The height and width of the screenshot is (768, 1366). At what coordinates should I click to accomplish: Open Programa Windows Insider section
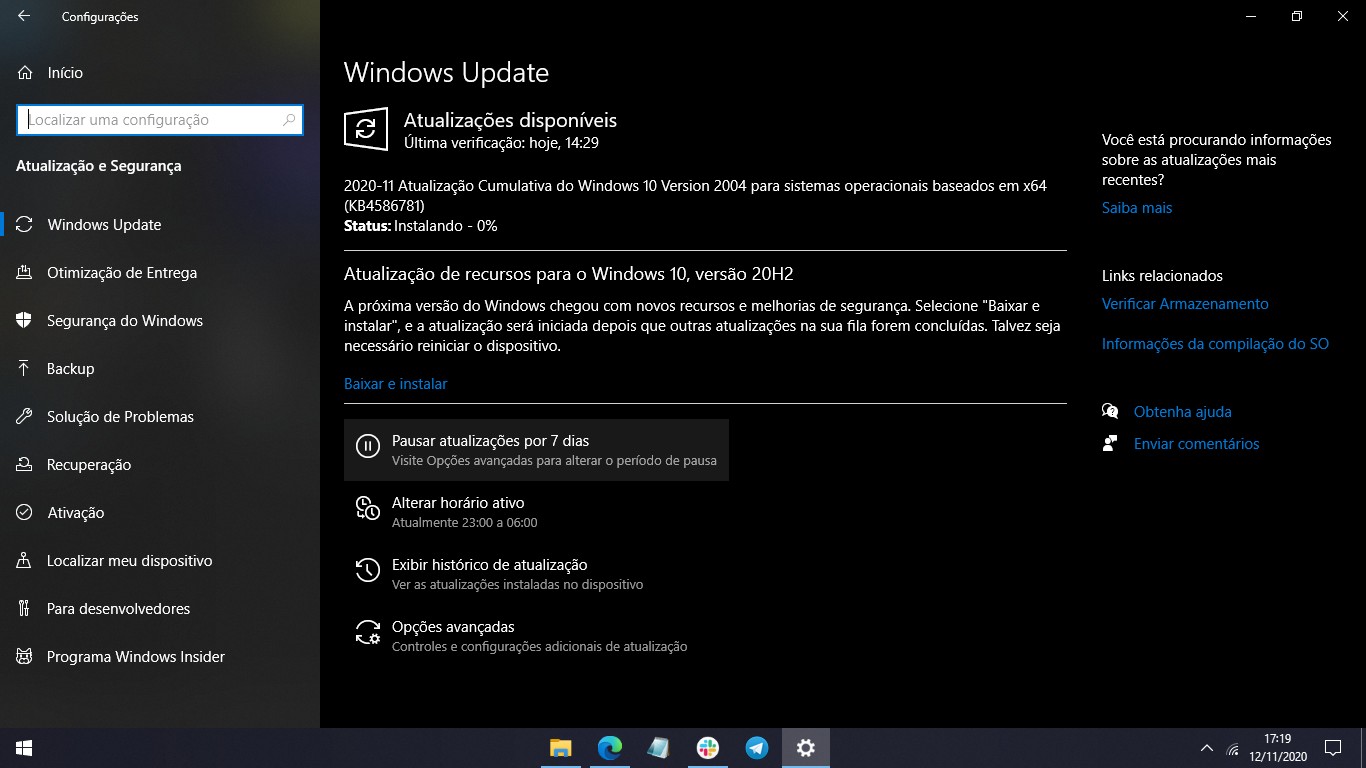[x=160, y=657]
